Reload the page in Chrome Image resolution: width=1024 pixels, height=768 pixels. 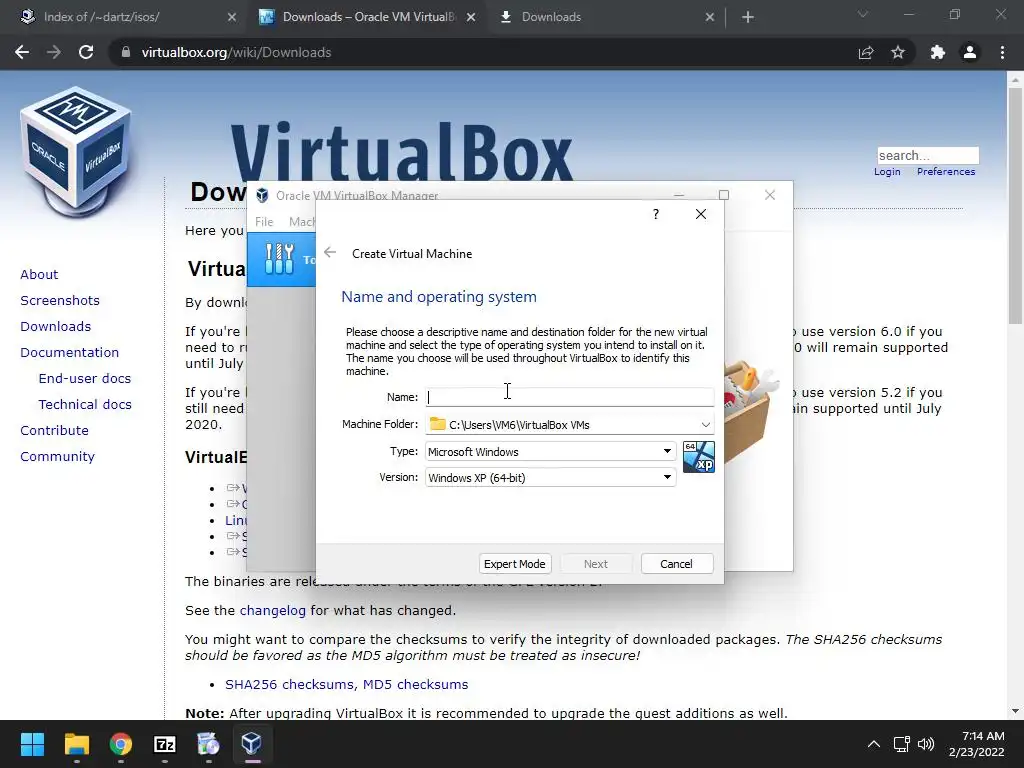pos(86,52)
